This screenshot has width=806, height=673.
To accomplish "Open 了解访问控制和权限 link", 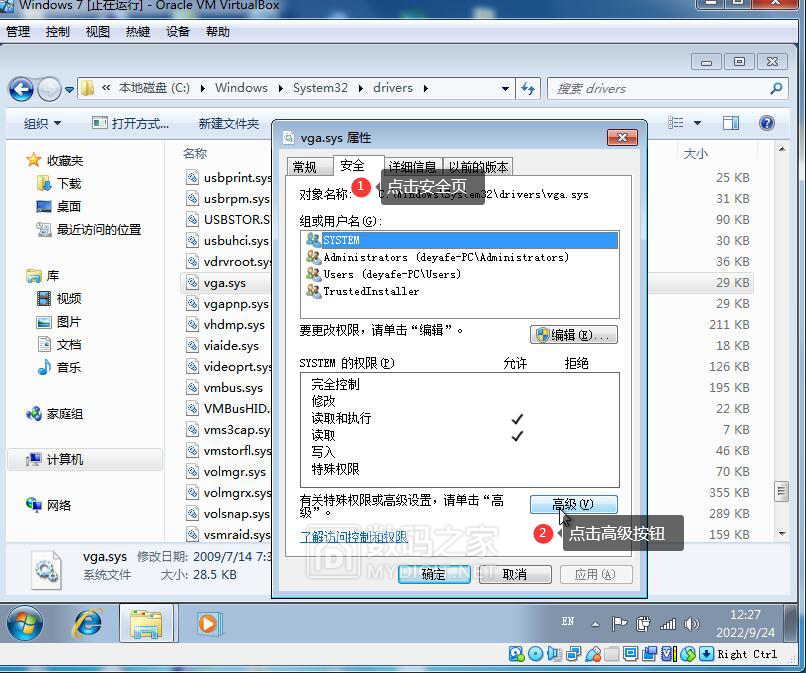I will [x=354, y=537].
